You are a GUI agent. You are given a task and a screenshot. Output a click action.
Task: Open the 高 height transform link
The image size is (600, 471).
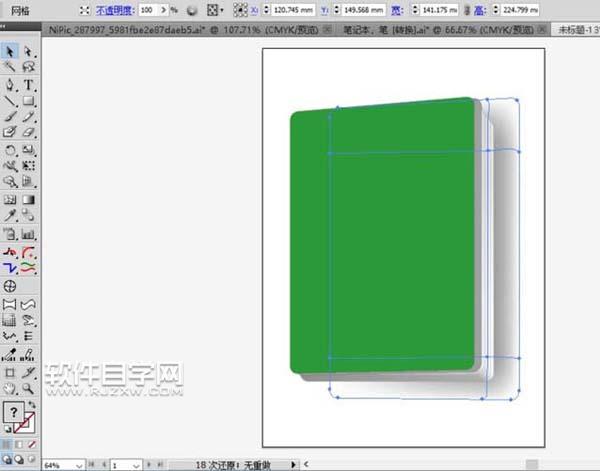coord(480,10)
